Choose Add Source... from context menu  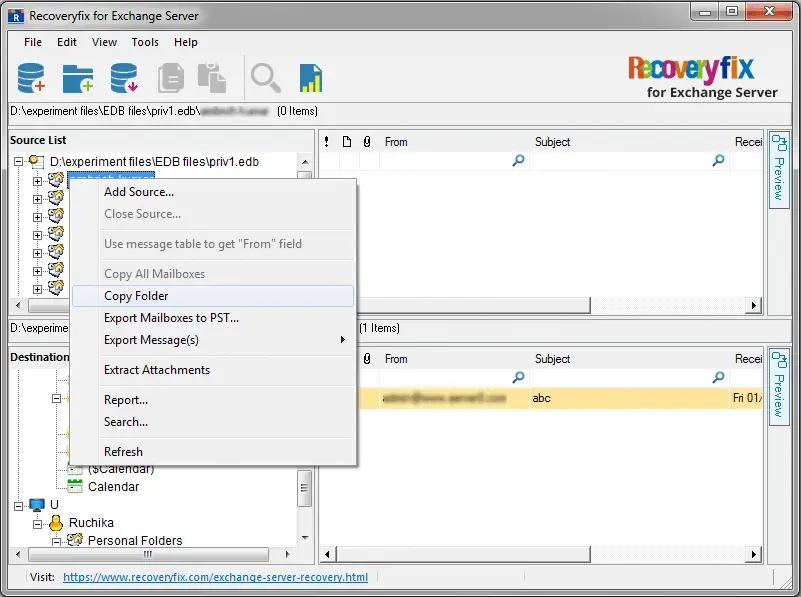coord(213,192)
